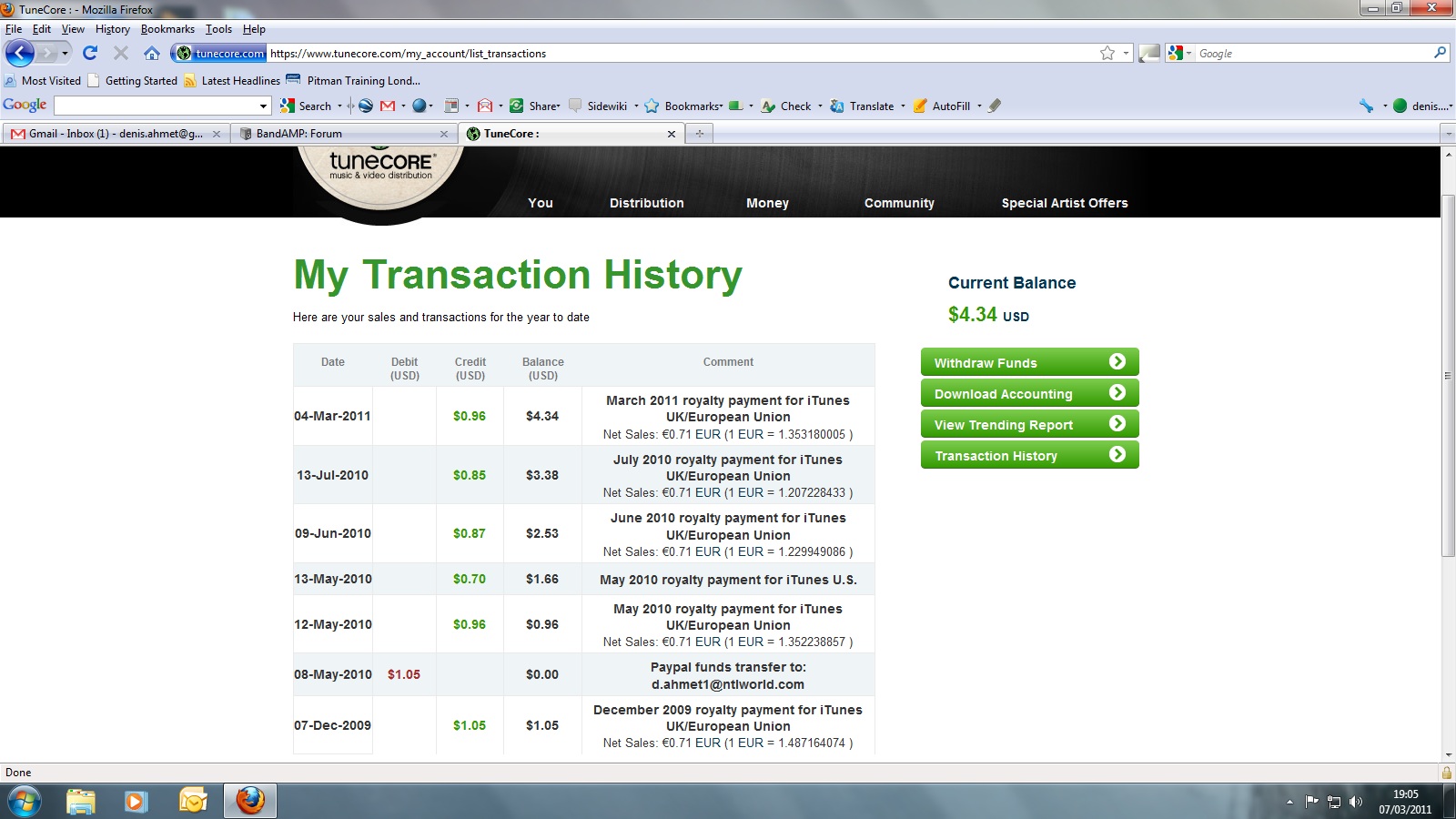Open the Tools menu
The width and height of the screenshot is (1456, 819).
[218, 29]
